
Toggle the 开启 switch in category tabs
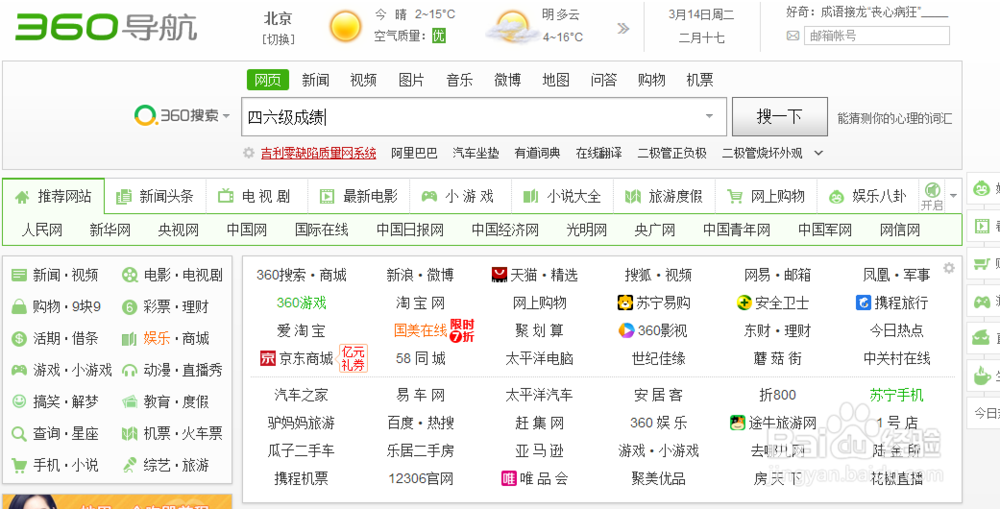[932, 197]
